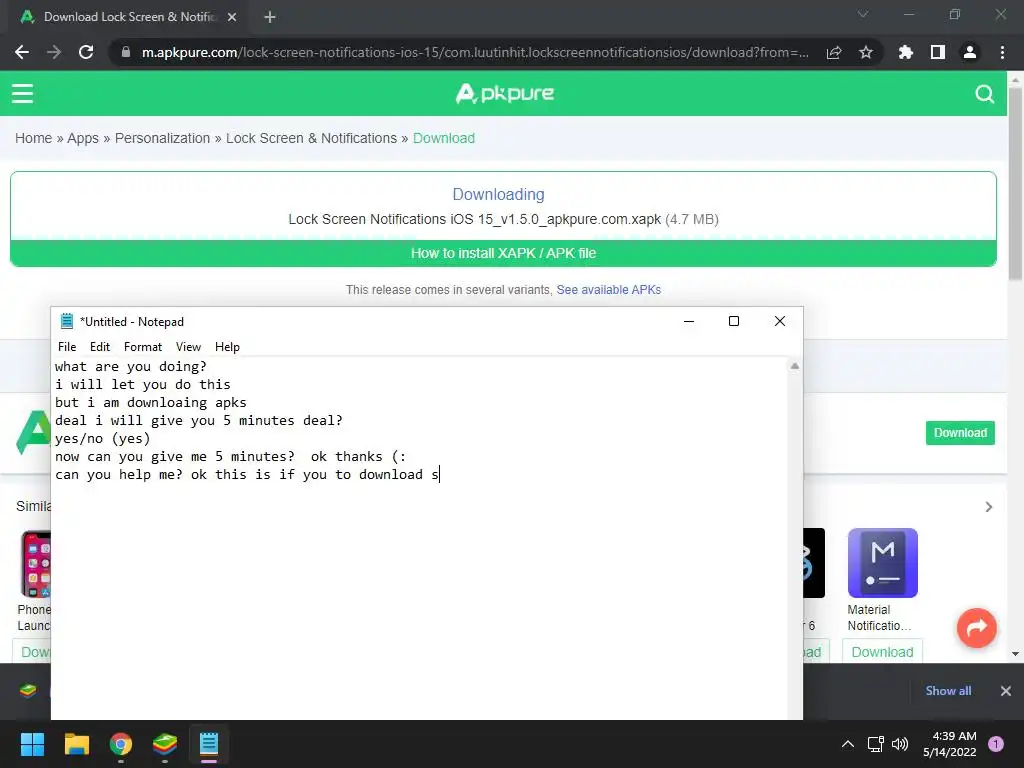Click the Personalization breadcrumb link
Screen dimensions: 1024x768
click(163, 138)
